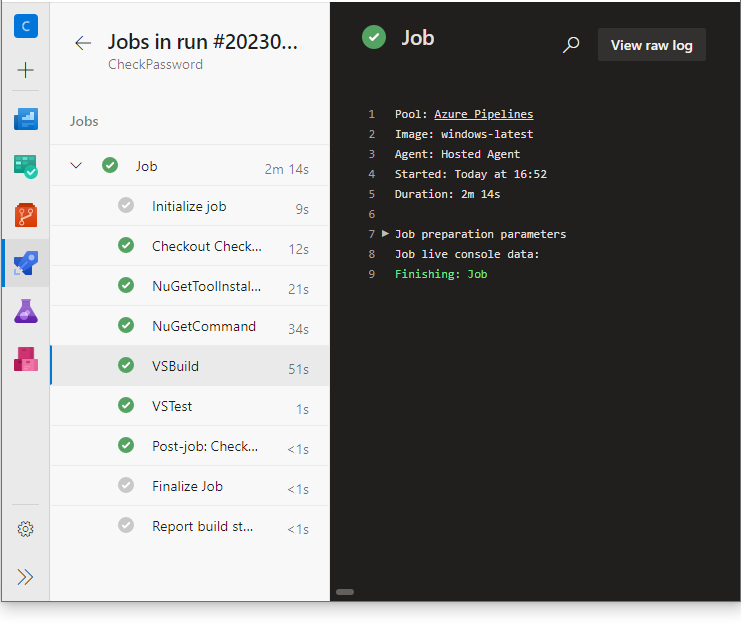The width and height of the screenshot is (741, 624).
Task: Expand Job preparation parameters section
Action: pos(386,233)
